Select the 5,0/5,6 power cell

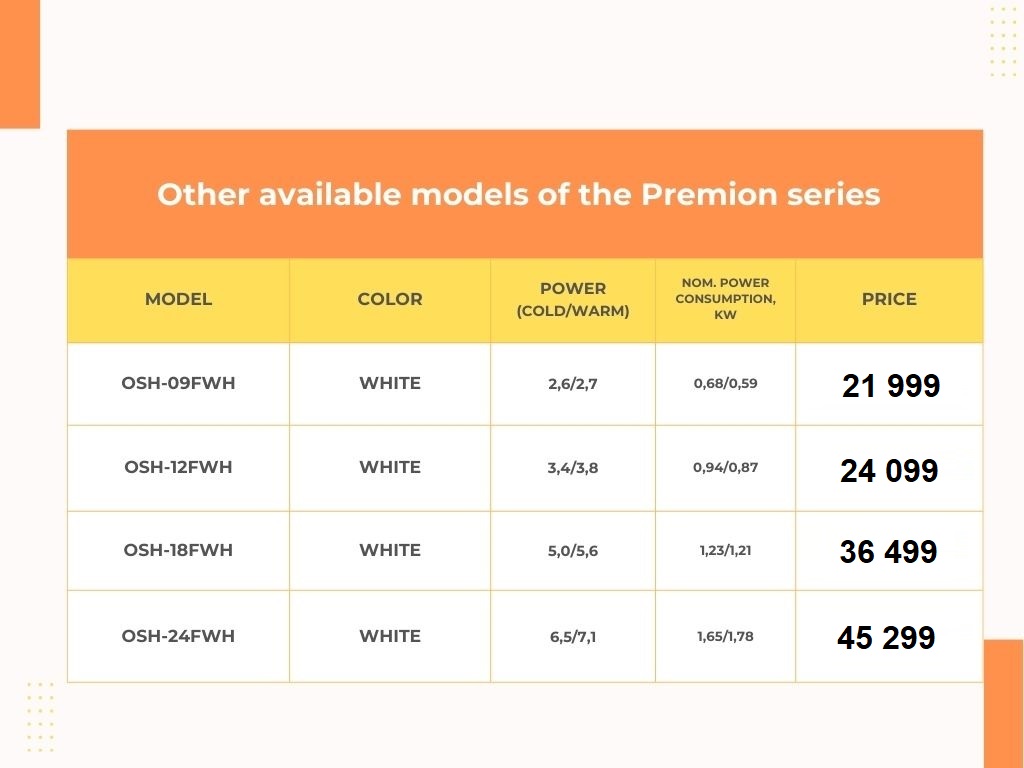click(573, 551)
